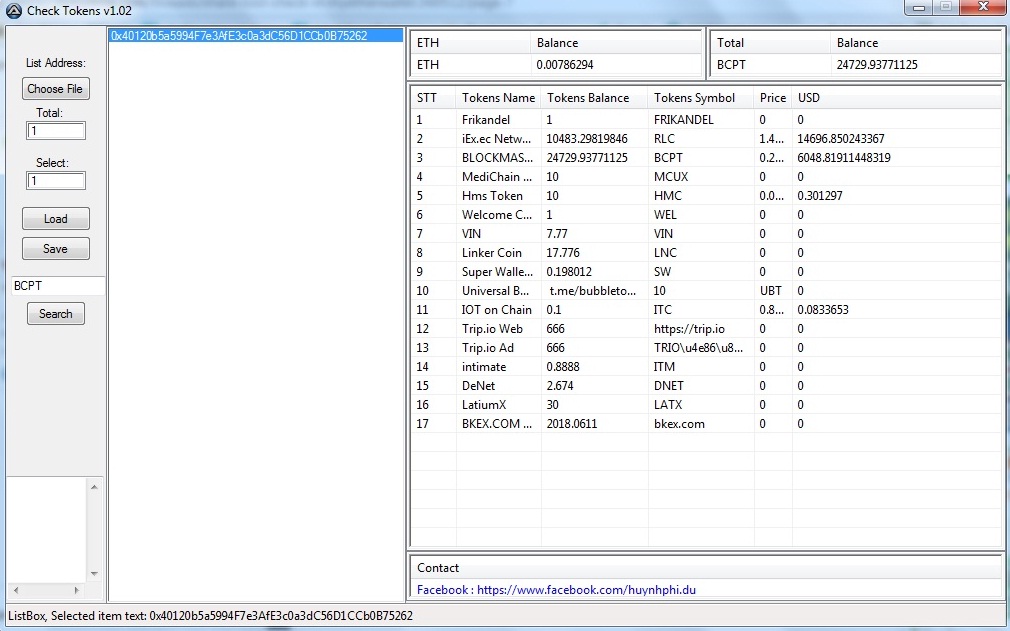Image resolution: width=1010 pixels, height=631 pixels.
Task: Sort by the Tokens Balance column header
Action: tap(588, 98)
